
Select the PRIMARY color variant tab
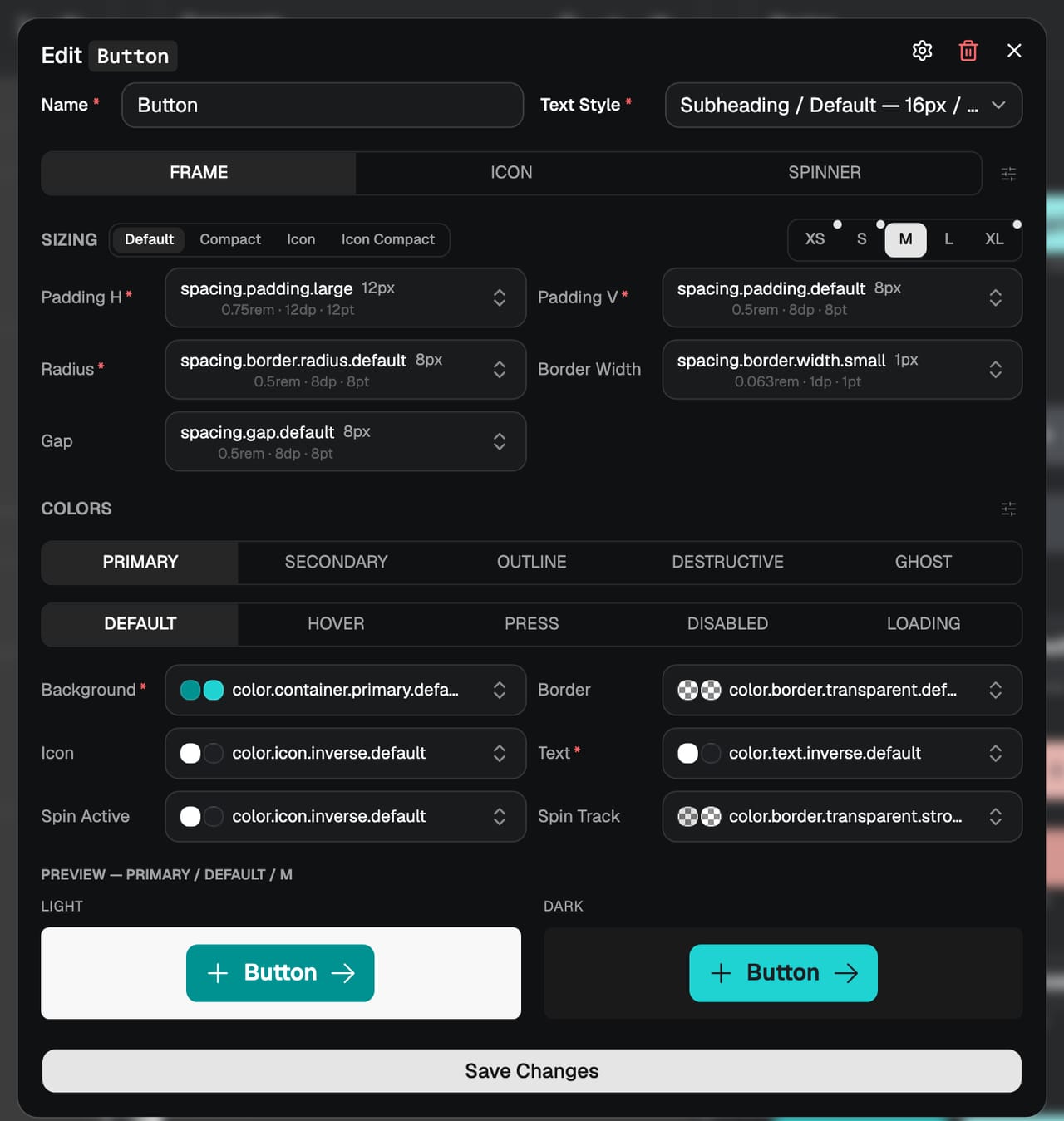tap(140, 563)
